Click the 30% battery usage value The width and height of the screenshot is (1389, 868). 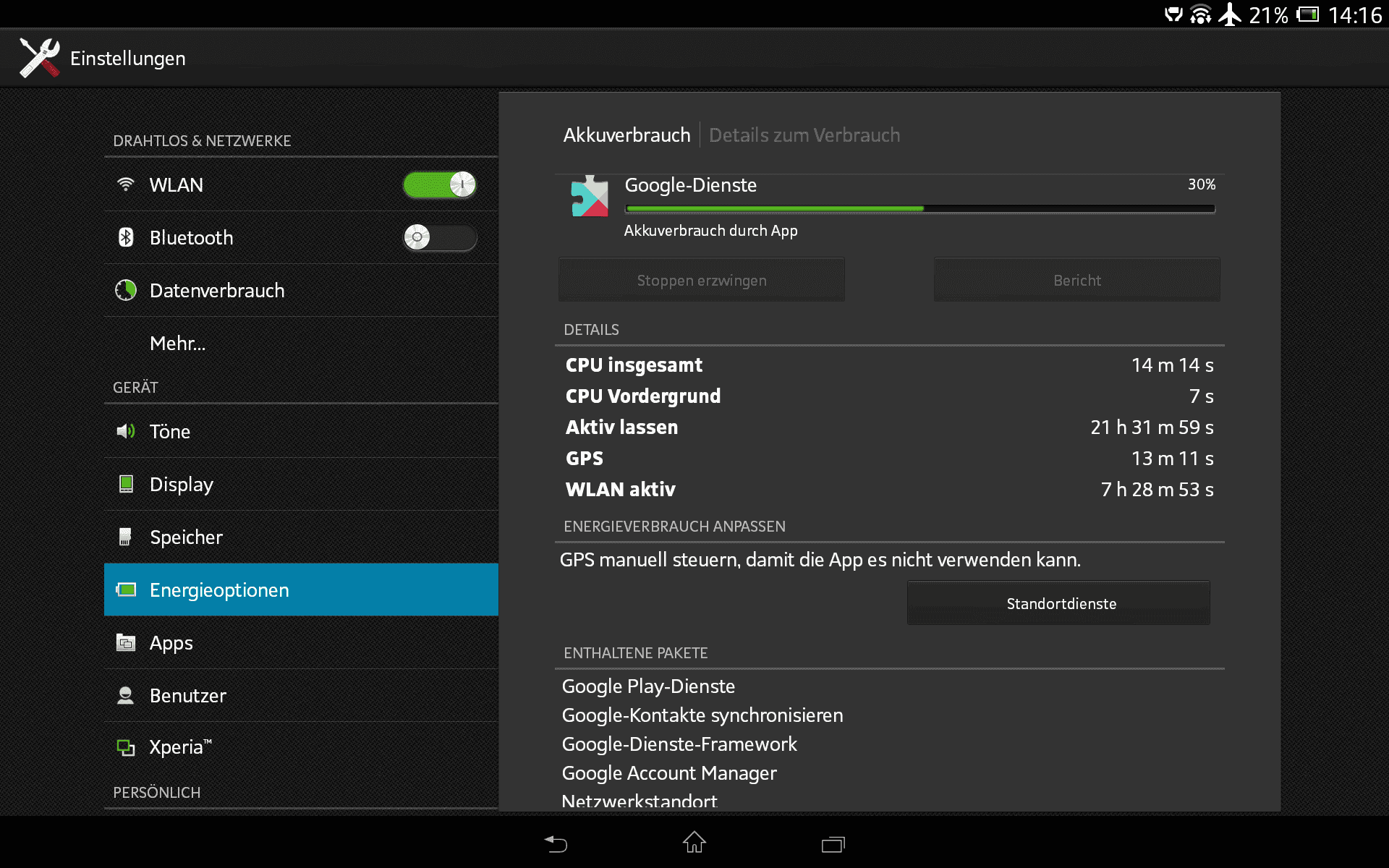[x=1202, y=184]
